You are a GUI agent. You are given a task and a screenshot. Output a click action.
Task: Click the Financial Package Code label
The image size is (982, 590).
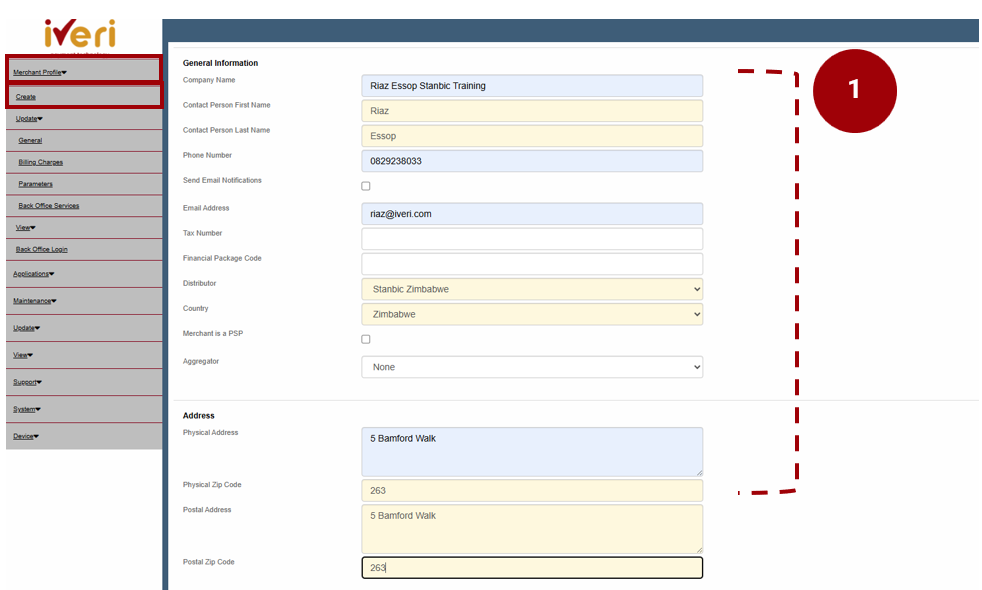(222, 258)
